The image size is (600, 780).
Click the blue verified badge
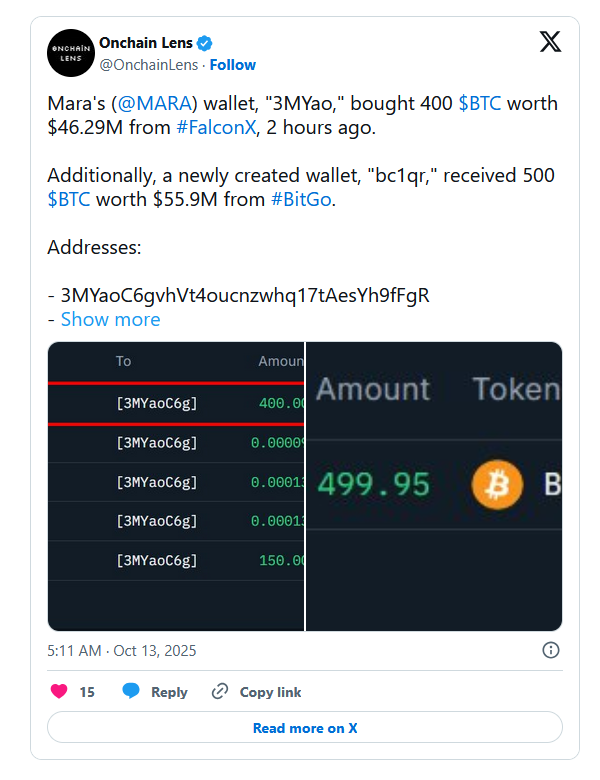205,43
